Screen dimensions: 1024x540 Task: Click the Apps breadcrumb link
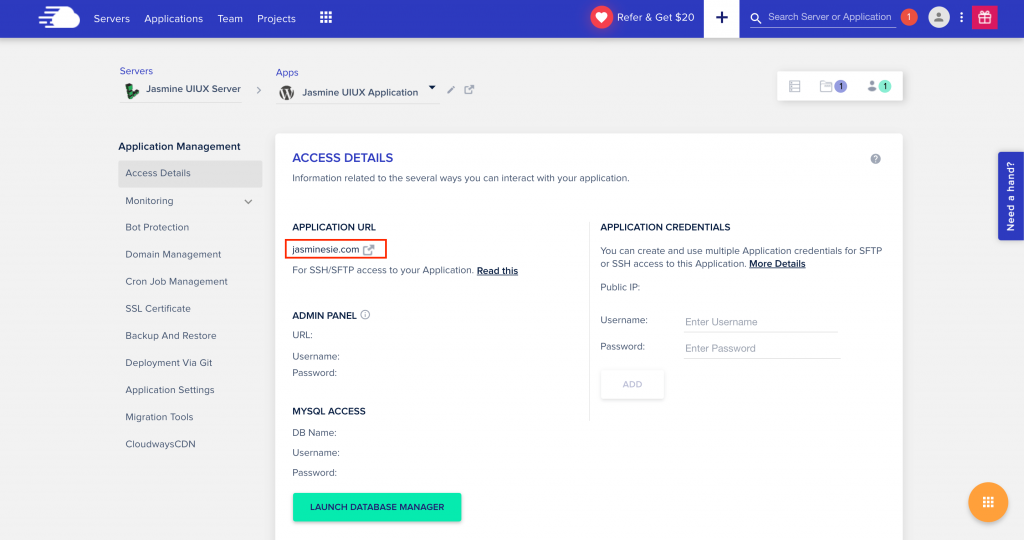[287, 72]
